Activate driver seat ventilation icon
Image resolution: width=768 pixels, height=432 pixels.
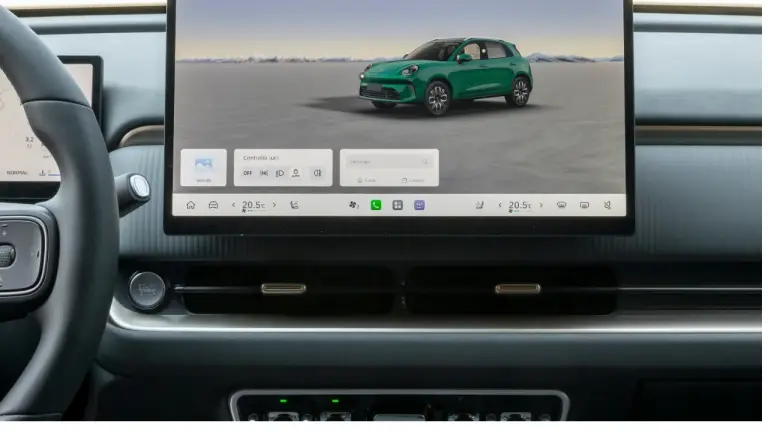(x=294, y=205)
